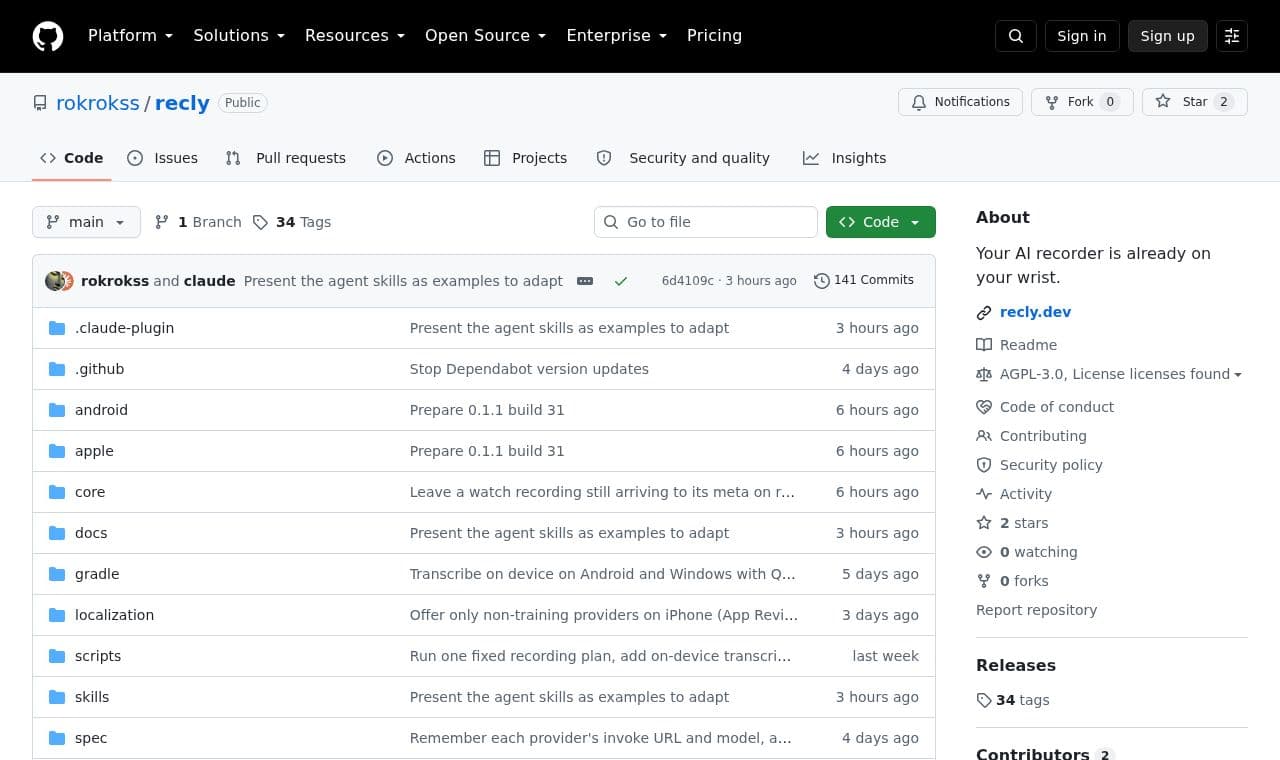Open the .claude-plugin folder icon
The height and width of the screenshot is (760, 1280).
(57, 328)
